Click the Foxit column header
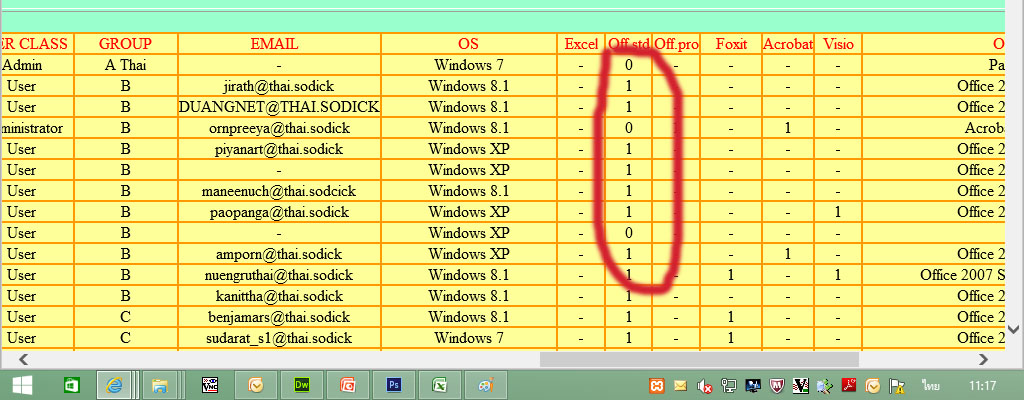Screen dimensions: 1024x400 [x=731, y=44]
